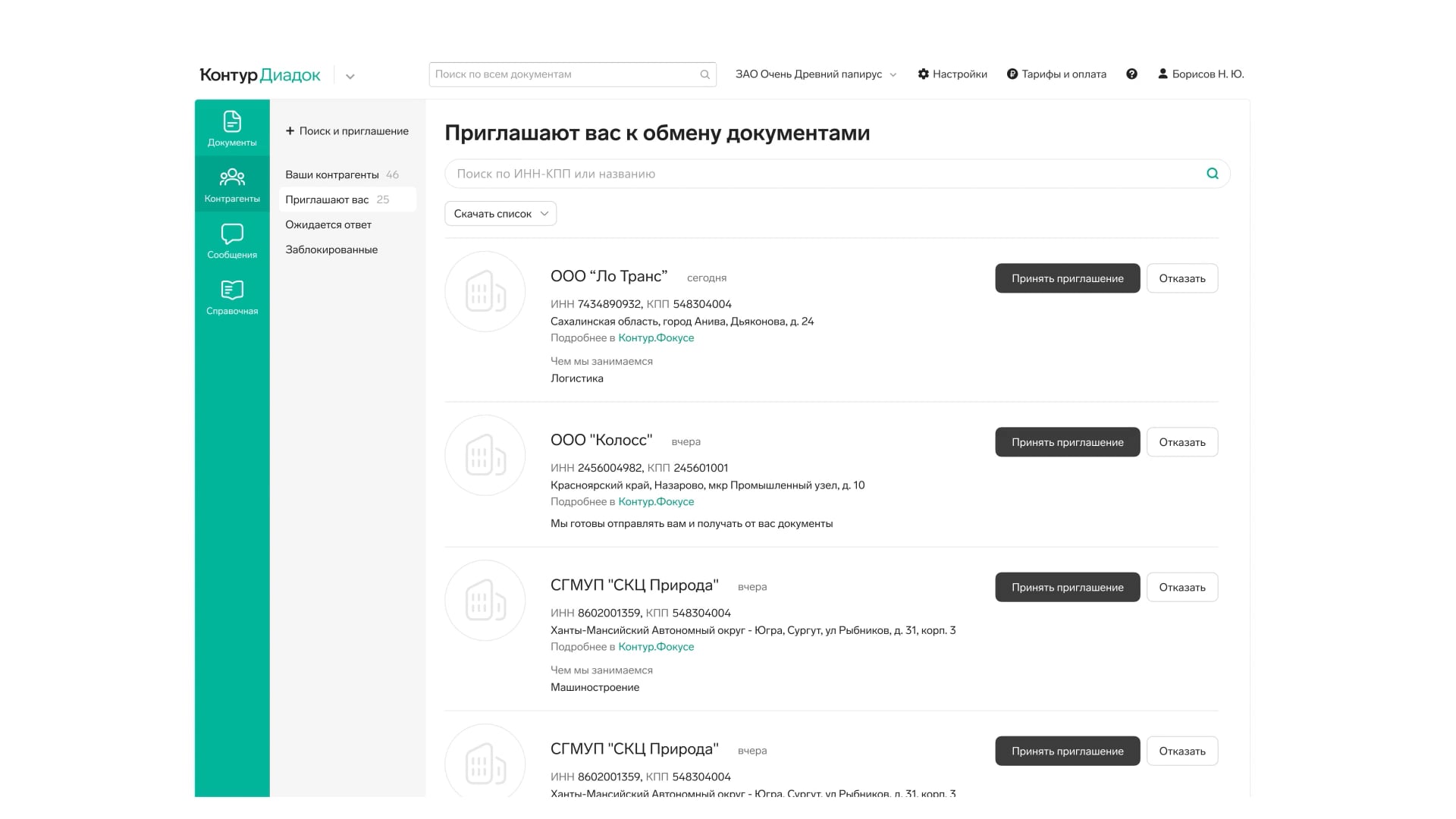Image resolution: width=1456 pixels, height=819 pixels.
Task: Accept the invitation from ООО "Ло Транс"
Action: (1068, 278)
